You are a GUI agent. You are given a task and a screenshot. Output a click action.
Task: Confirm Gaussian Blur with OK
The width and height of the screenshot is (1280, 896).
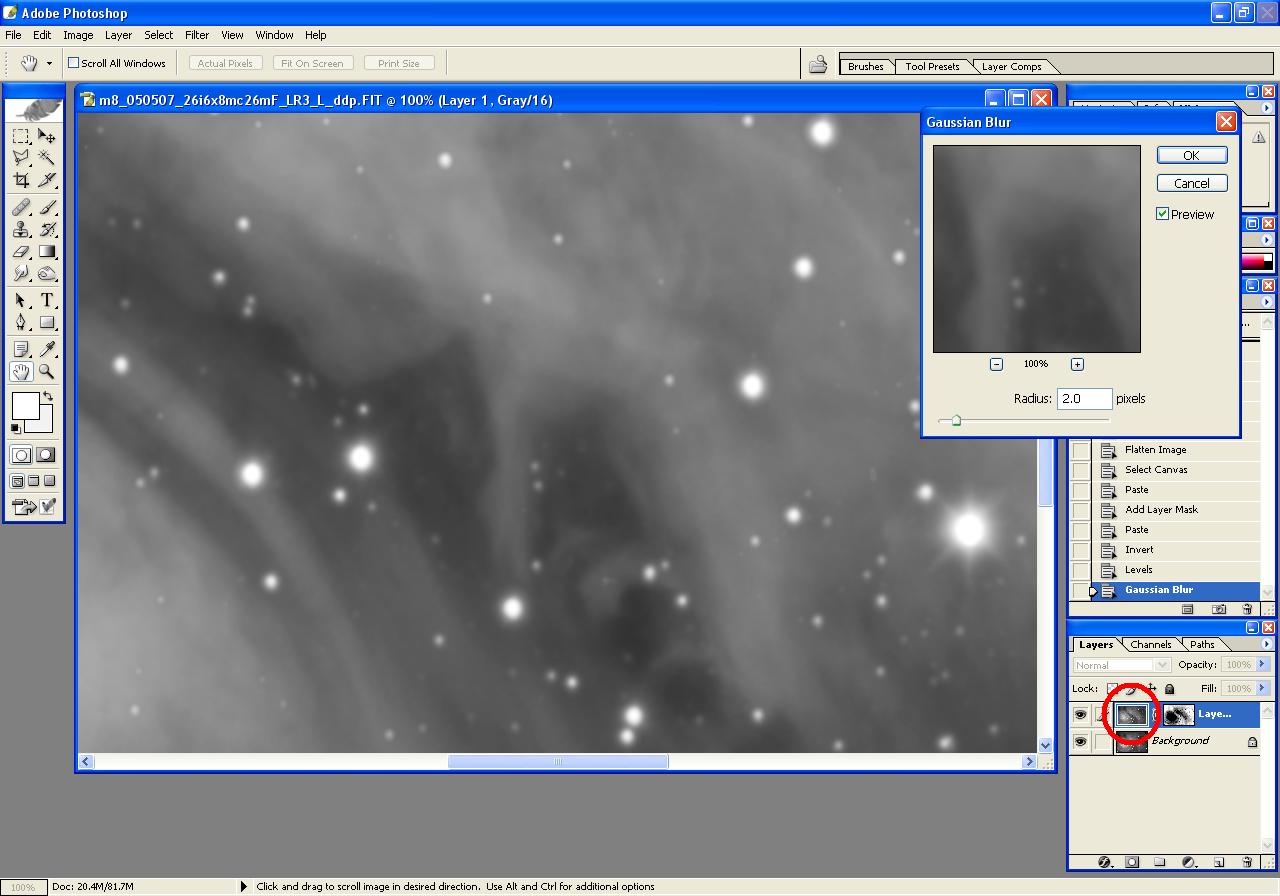tap(1191, 155)
